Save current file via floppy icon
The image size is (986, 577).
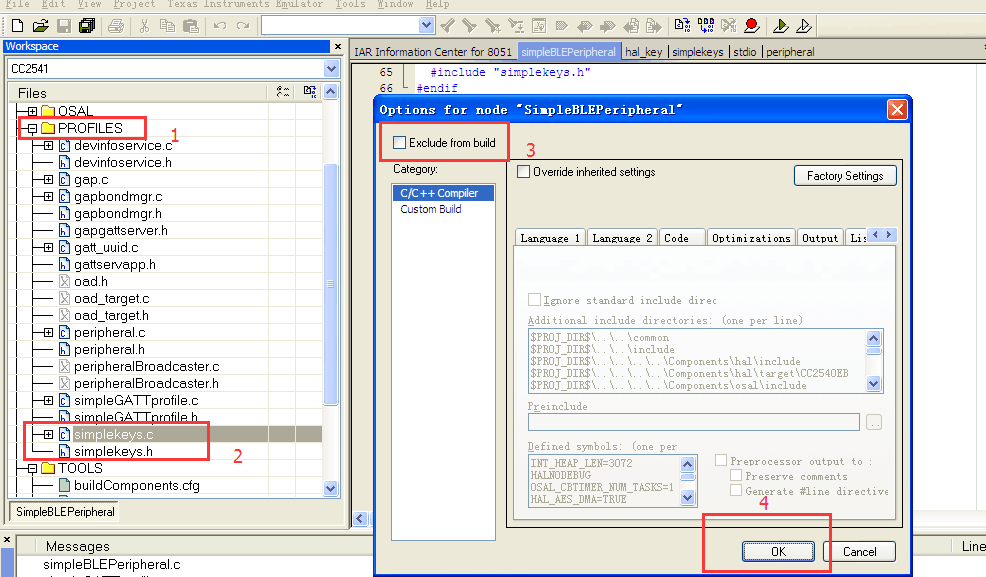click(x=64, y=26)
